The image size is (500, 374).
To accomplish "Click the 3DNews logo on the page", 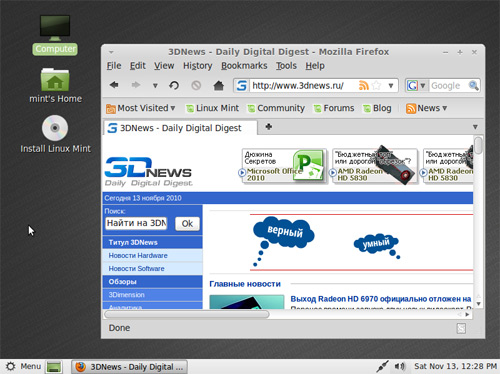I will (148, 171).
